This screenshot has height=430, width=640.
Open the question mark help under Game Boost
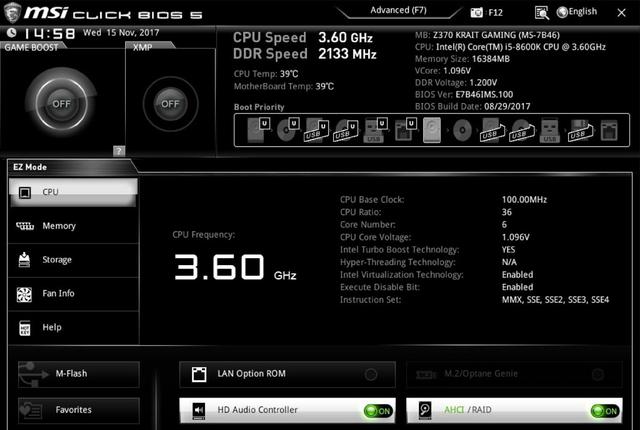(119, 151)
